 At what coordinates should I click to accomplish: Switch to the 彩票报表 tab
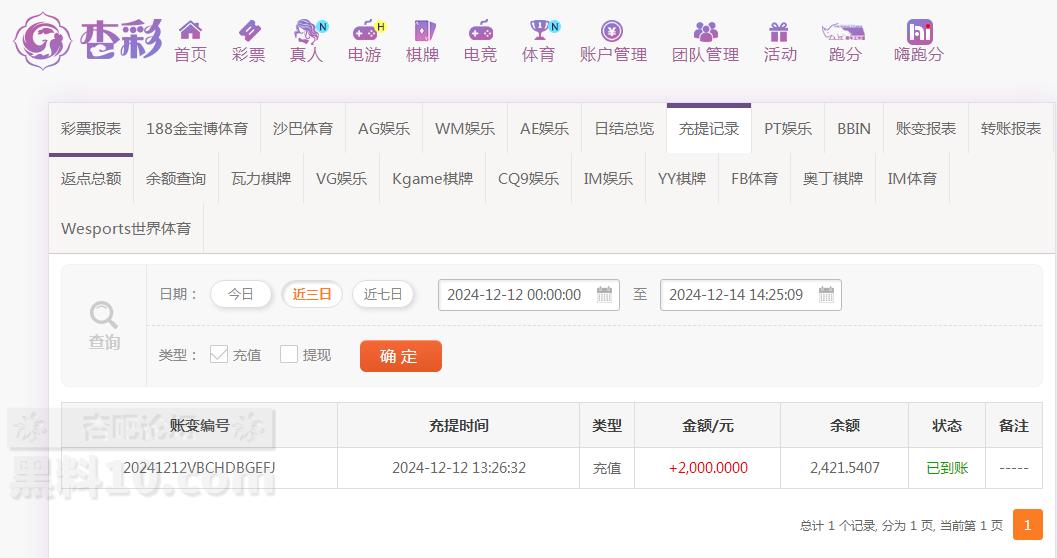pos(91,128)
